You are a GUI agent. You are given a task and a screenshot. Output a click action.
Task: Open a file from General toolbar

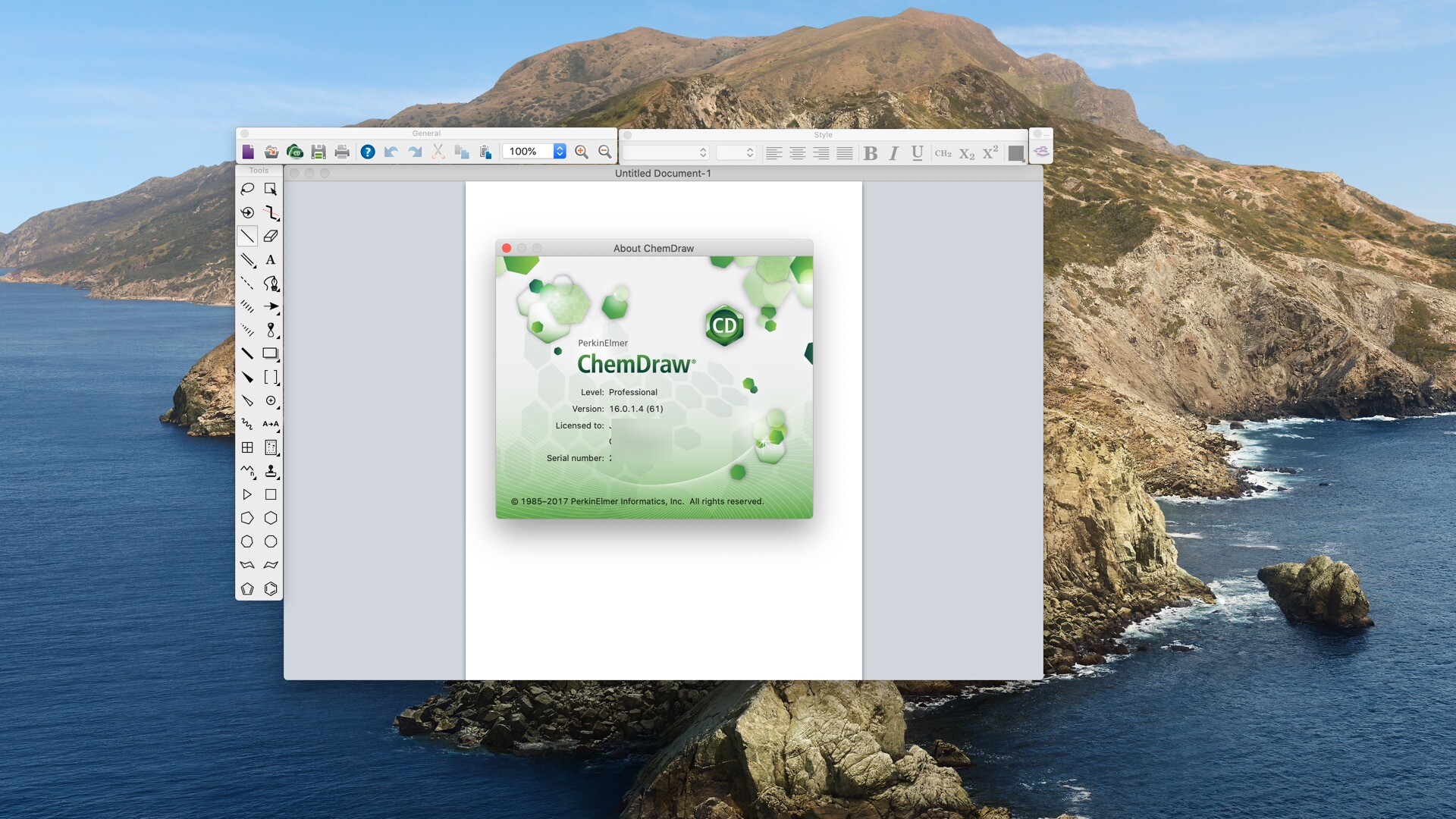[x=271, y=152]
